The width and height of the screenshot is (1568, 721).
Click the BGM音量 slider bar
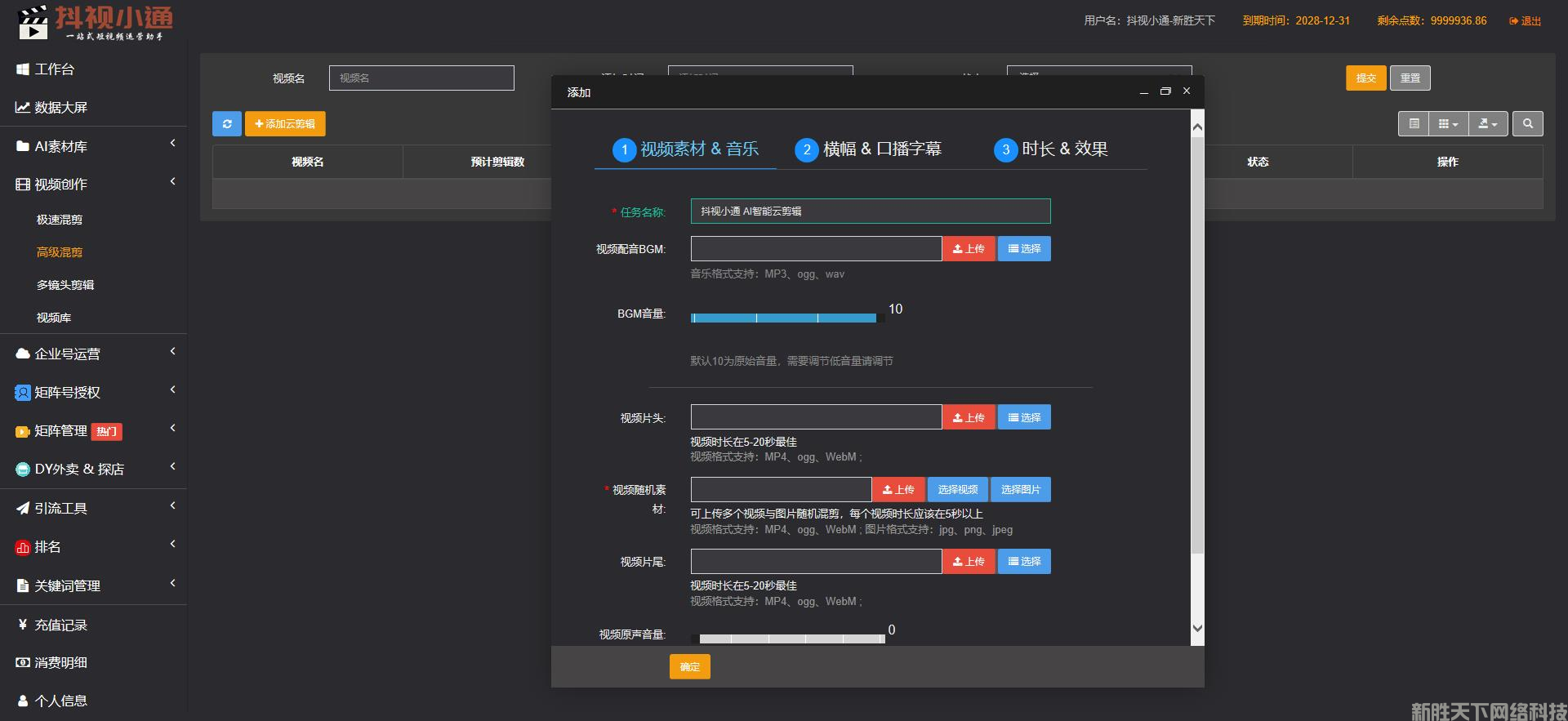(x=784, y=318)
